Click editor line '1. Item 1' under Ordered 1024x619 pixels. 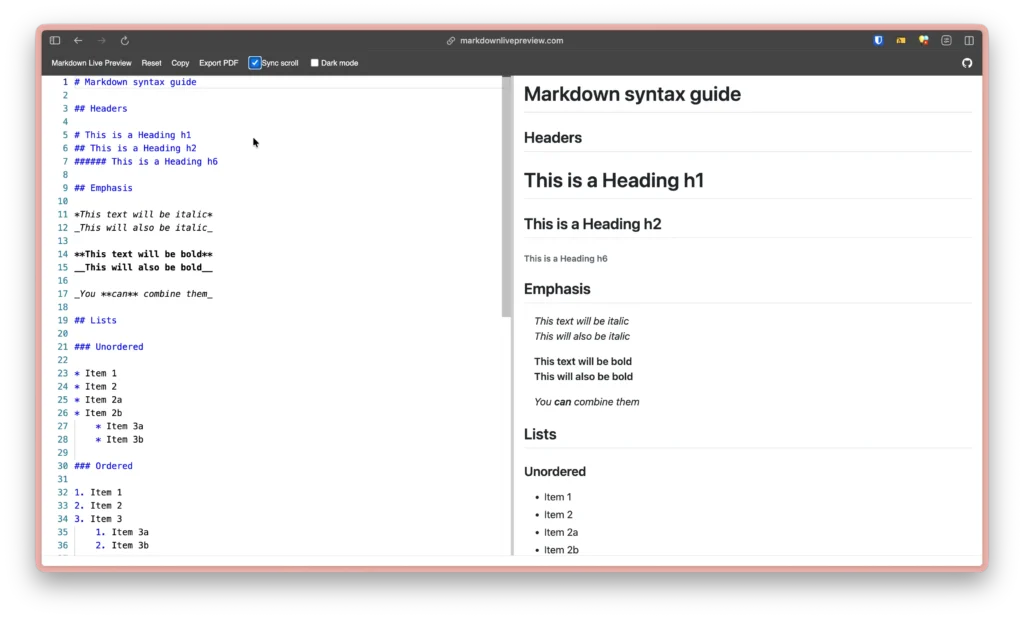98,492
